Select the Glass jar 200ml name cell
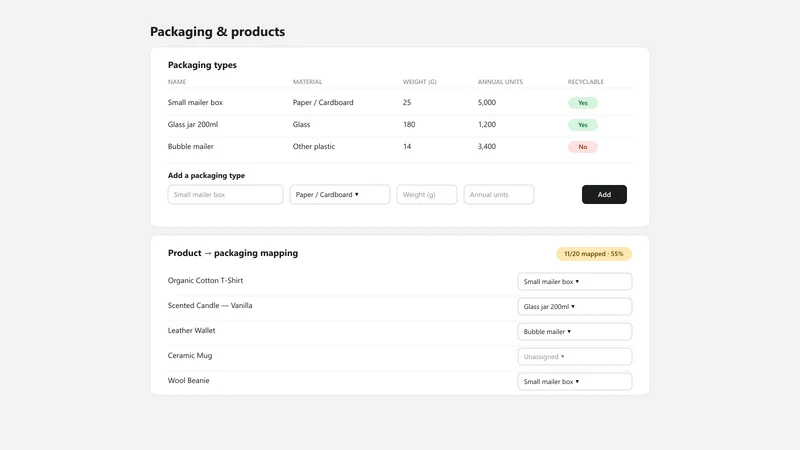 (x=193, y=124)
